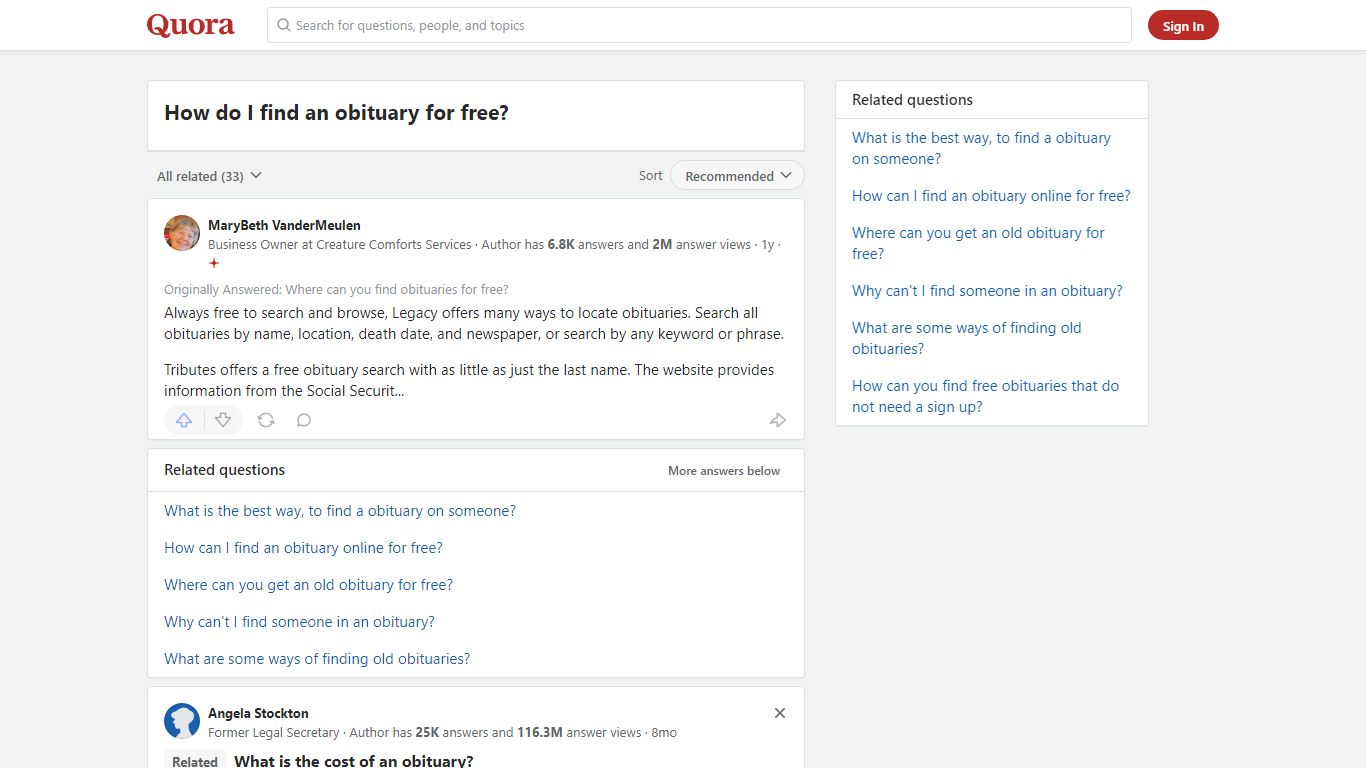
Task: Main list: open 'Where can you get an old obituary for free?'
Action: [308, 585]
